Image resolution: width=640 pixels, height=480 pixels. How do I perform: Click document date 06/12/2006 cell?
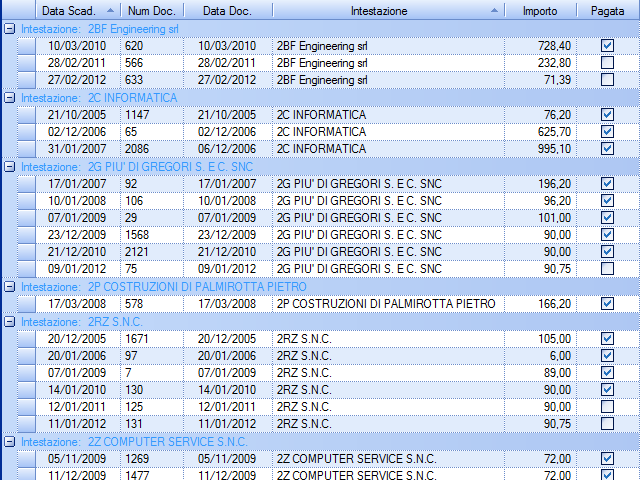click(x=228, y=149)
